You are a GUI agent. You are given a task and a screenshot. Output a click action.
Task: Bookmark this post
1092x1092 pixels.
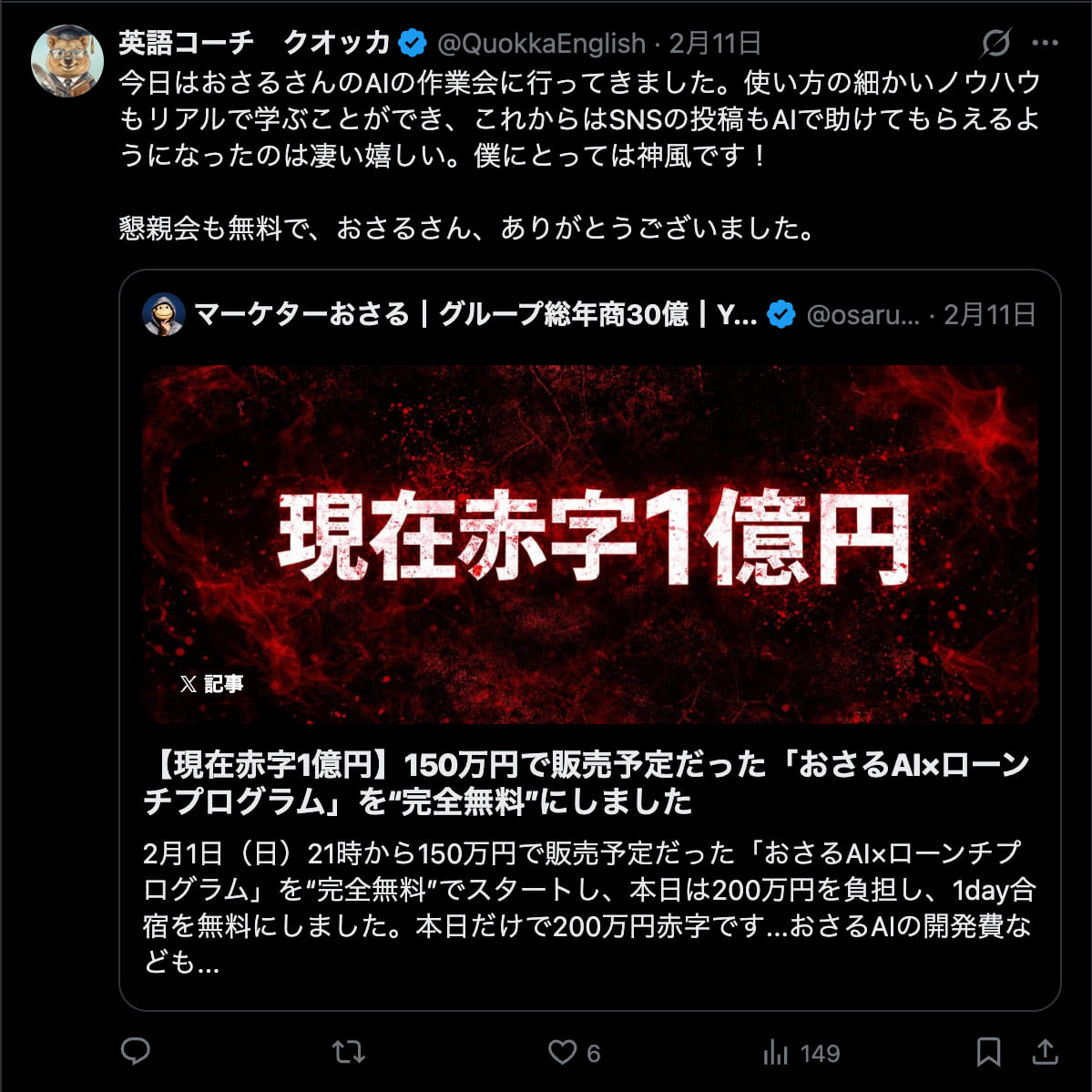(988, 1052)
